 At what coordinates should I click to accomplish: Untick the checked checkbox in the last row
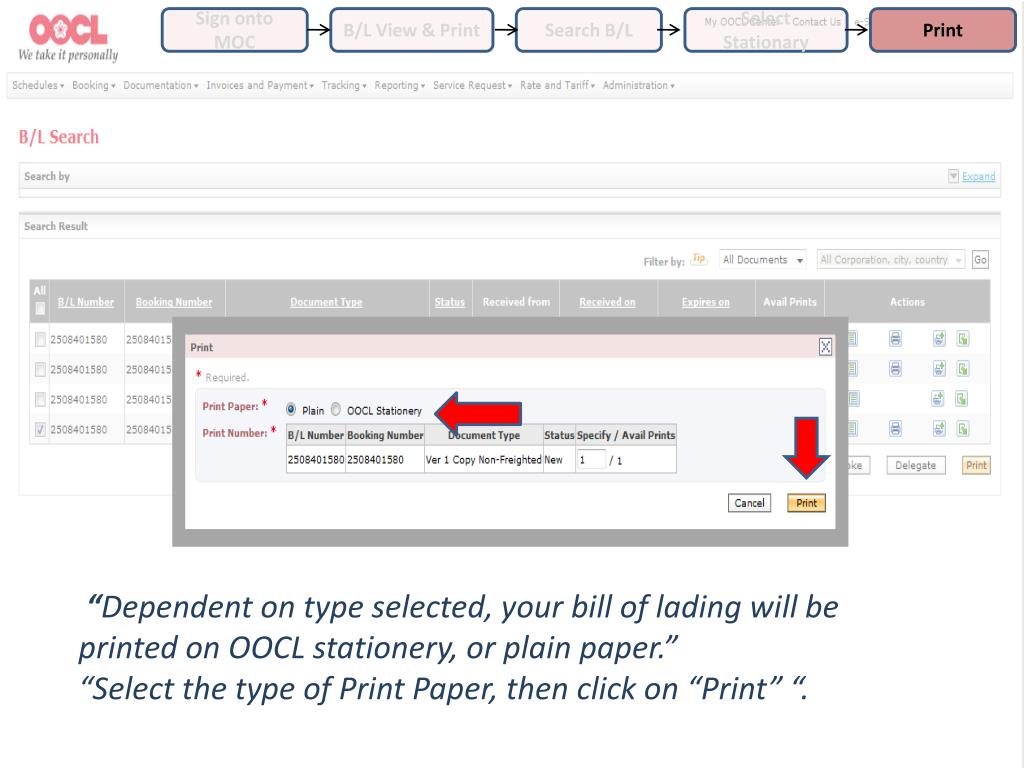tap(40, 429)
